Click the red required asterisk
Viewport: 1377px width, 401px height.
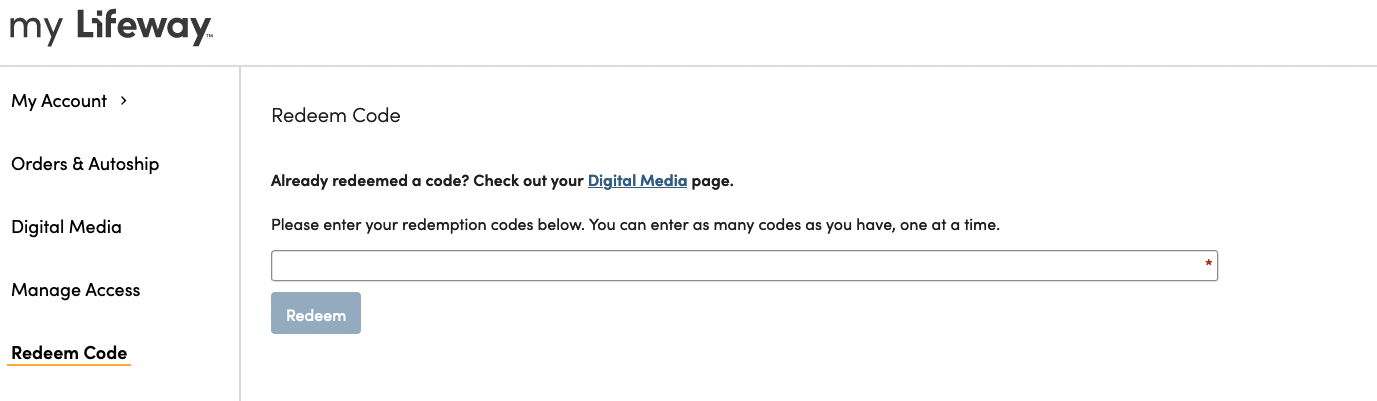click(x=1208, y=264)
